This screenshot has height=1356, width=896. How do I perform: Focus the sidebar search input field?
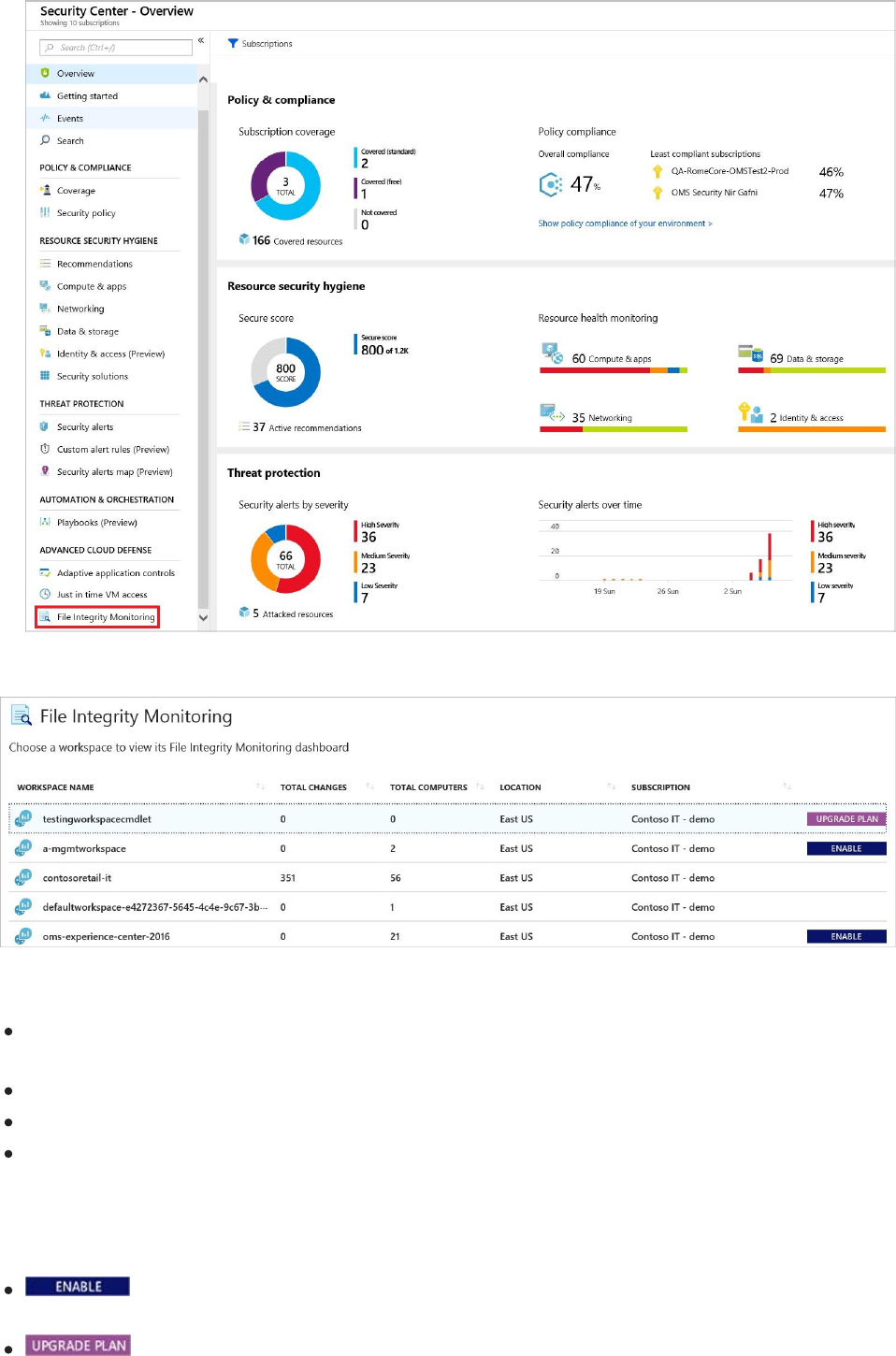coord(116,47)
